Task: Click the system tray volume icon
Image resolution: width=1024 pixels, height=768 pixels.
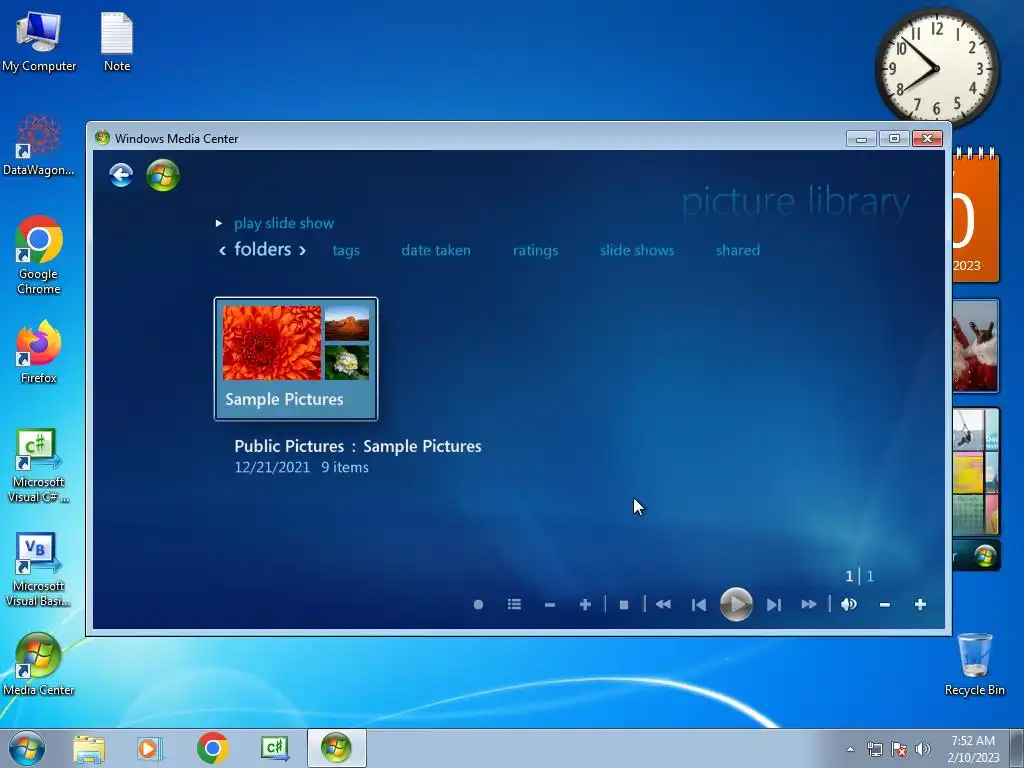Action: click(x=923, y=749)
